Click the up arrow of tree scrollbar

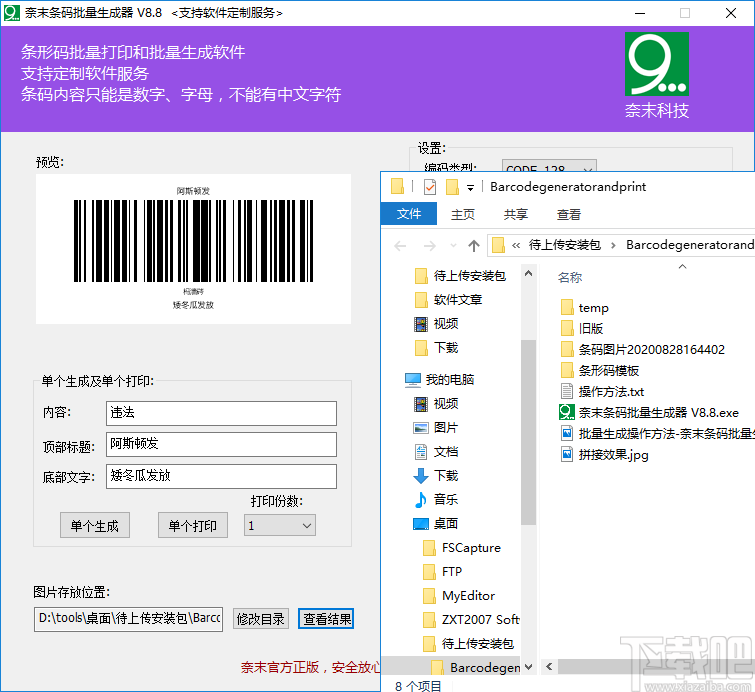528,273
